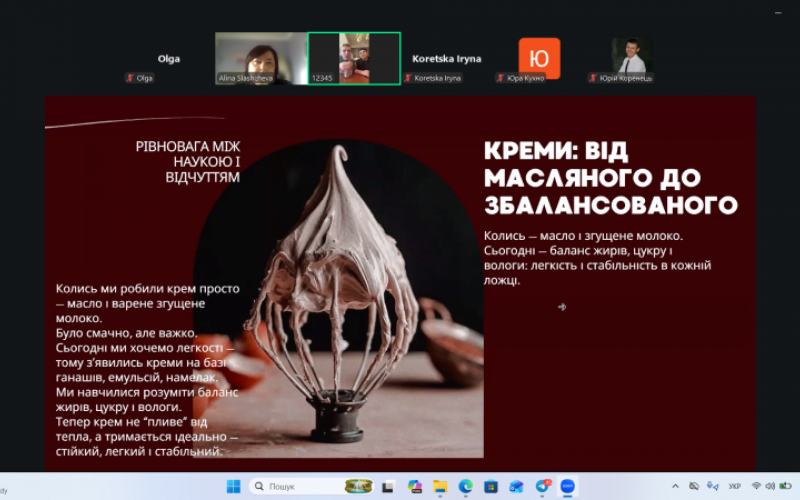Select the Zoom app icon in taskbar
The width and height of the screenshot is (800, 500).
(x=568, y=486)
